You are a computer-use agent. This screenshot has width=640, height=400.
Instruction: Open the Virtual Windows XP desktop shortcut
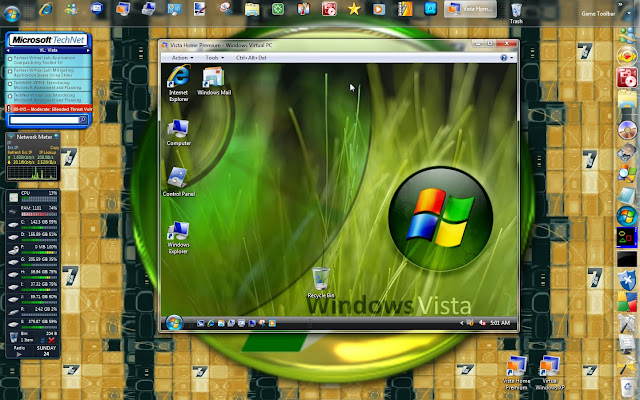(550, 373)
